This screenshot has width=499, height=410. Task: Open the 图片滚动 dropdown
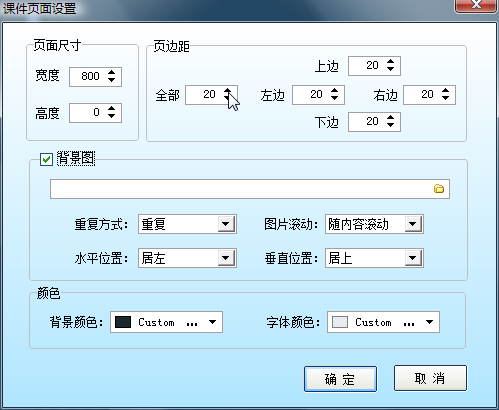413,224
